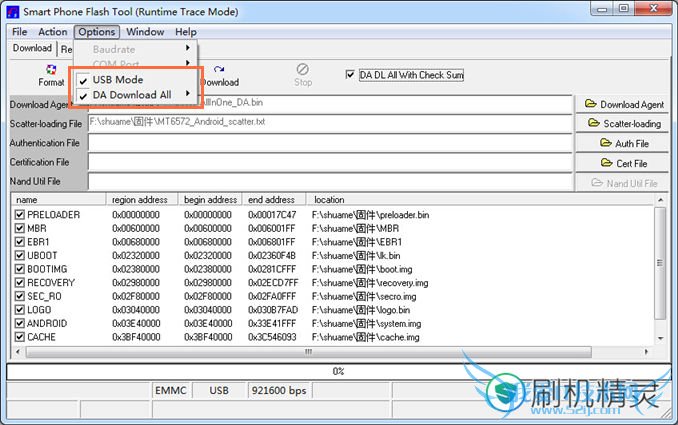Screen dimensions: 678x425
Task: Close the Options menu
Action: click(96, 32)
